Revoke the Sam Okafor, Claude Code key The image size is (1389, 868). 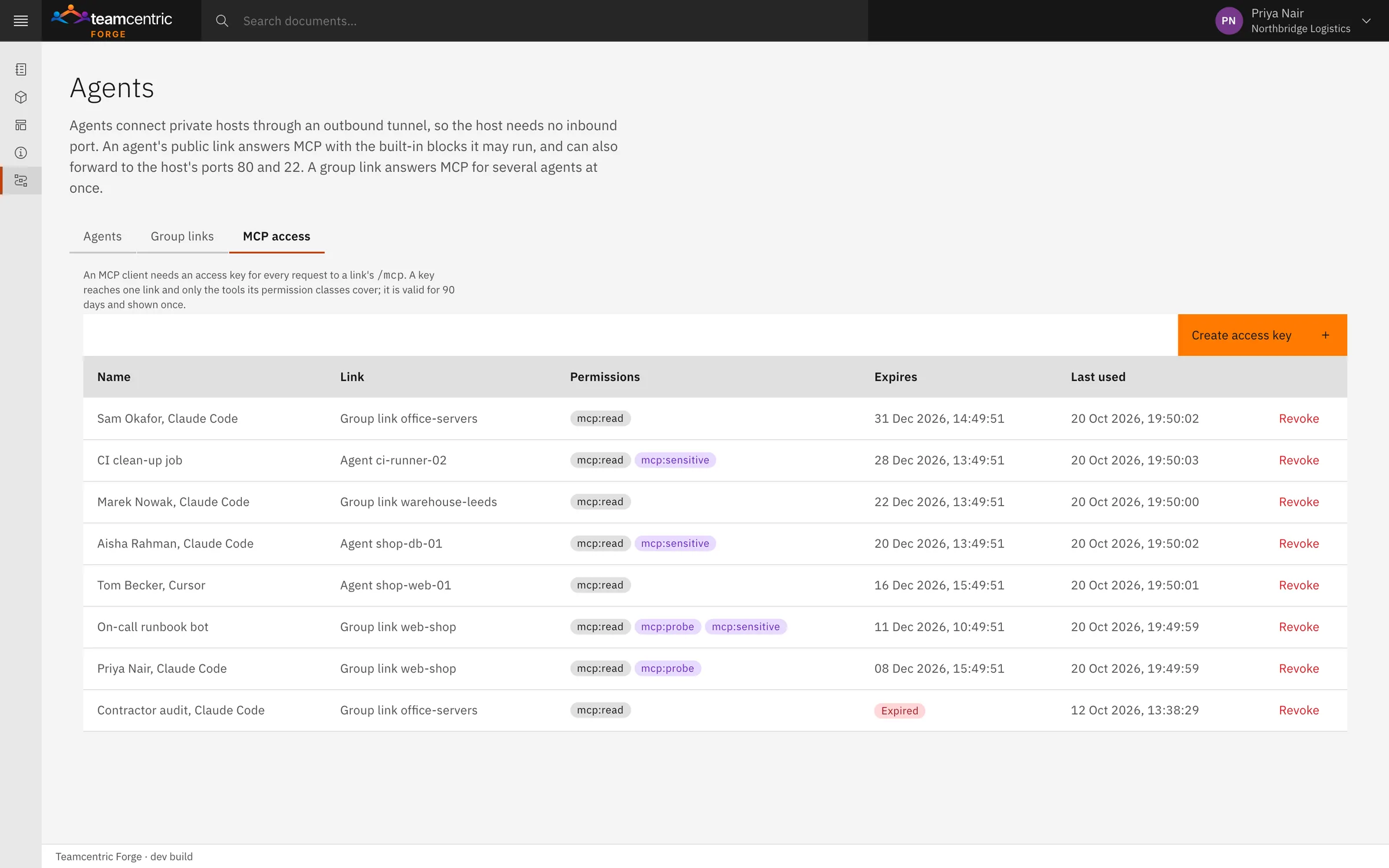coord(1299,418)
